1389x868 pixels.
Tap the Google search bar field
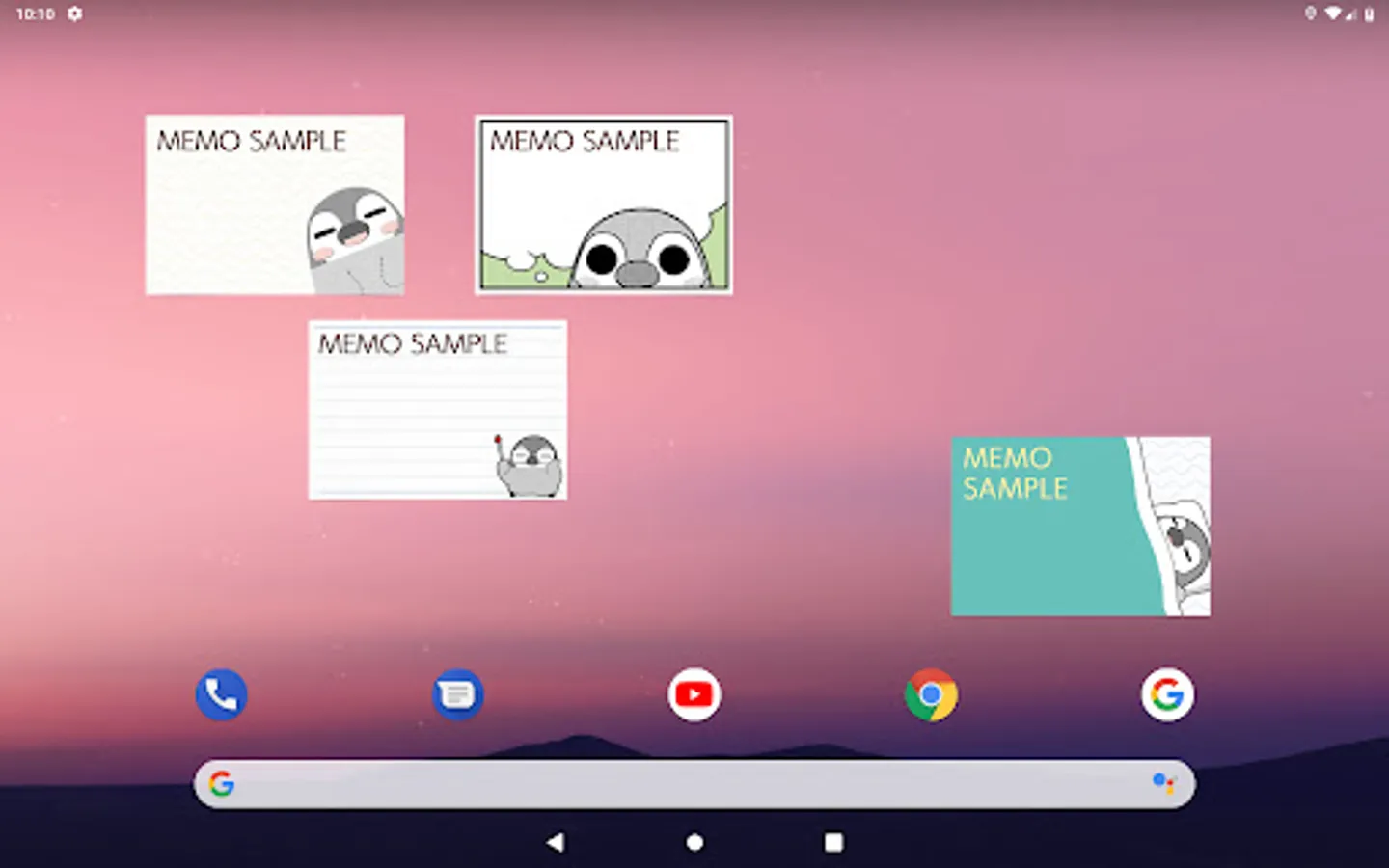pyautogui.click(x=694, y=783)
